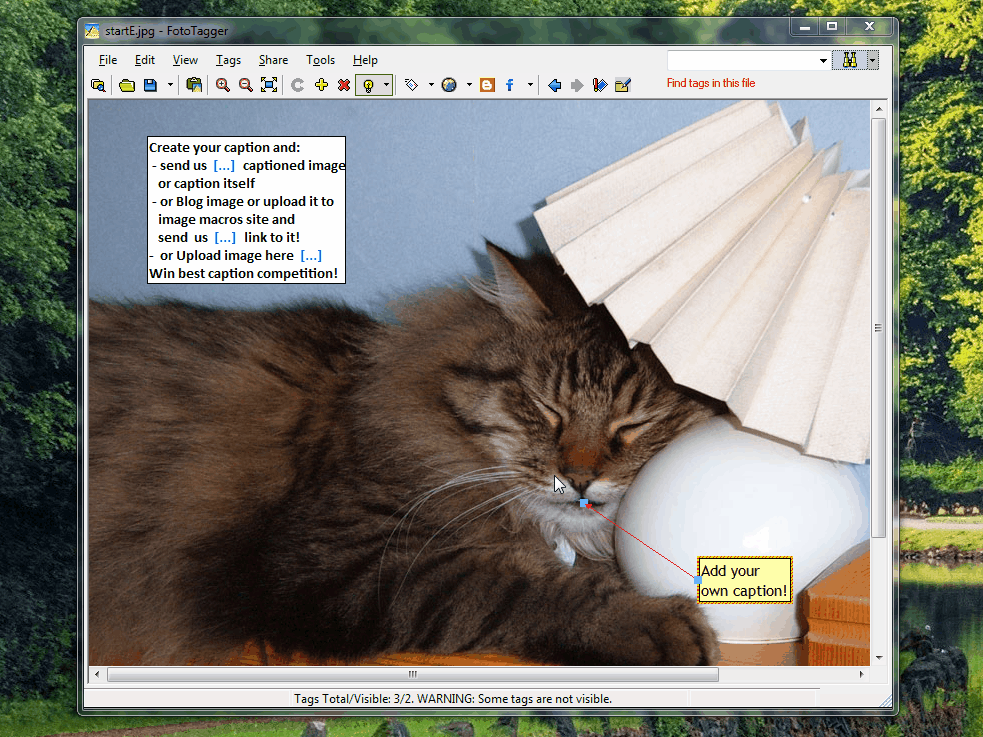Image resolution: width=983 pixels, height=737 pixels.
Task: Open the View menu
Action: [185, 60]
